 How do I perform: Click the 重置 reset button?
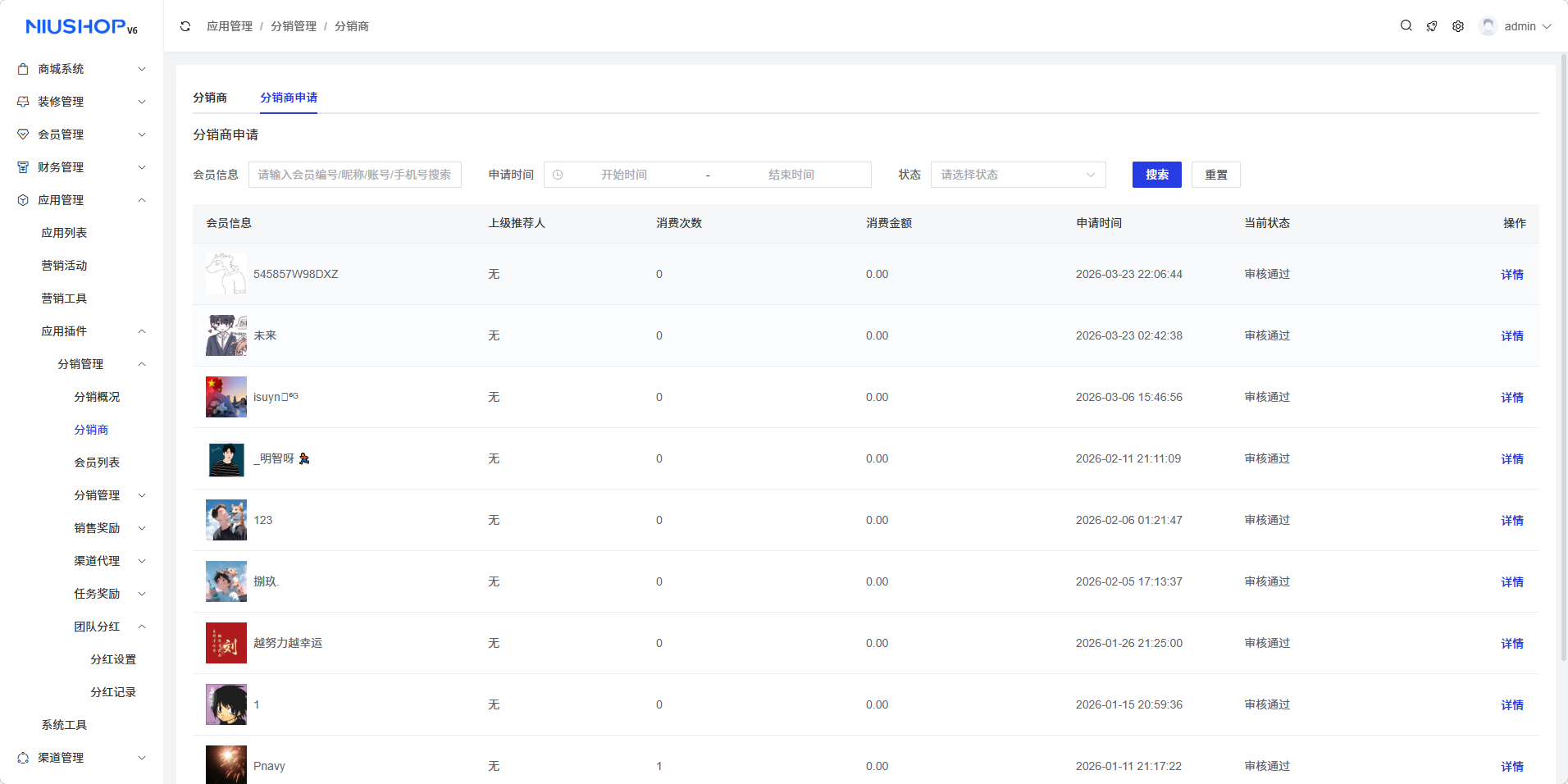point(1215,175)
